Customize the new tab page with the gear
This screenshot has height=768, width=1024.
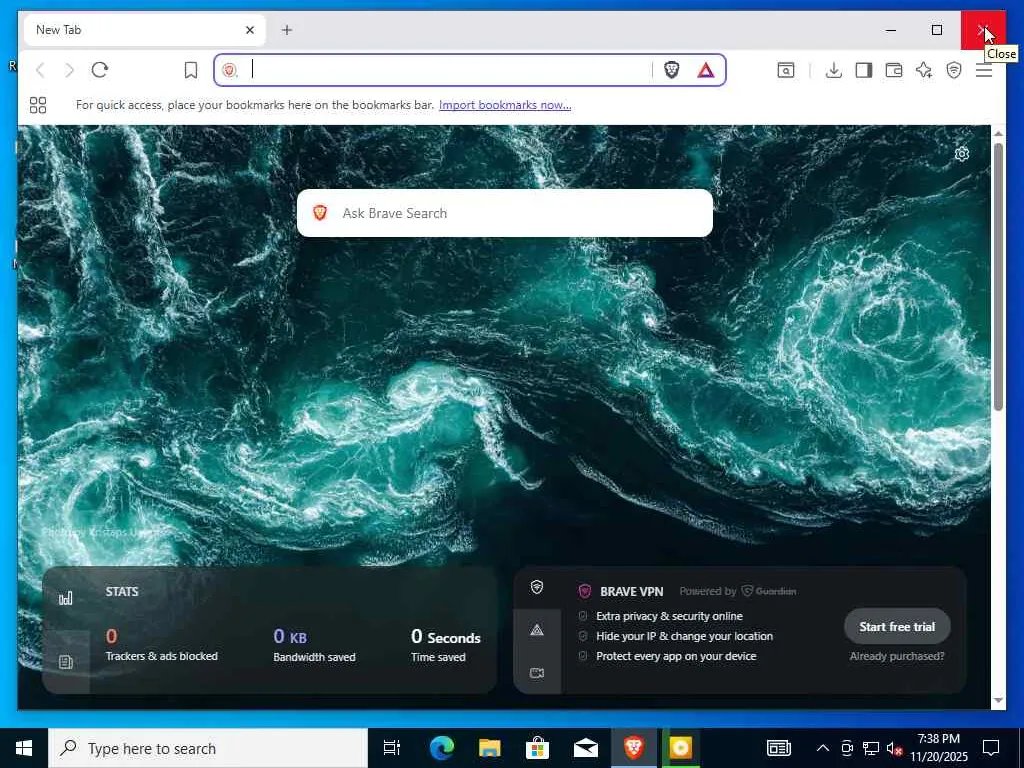pyautogui.click(x=961, y=154)
